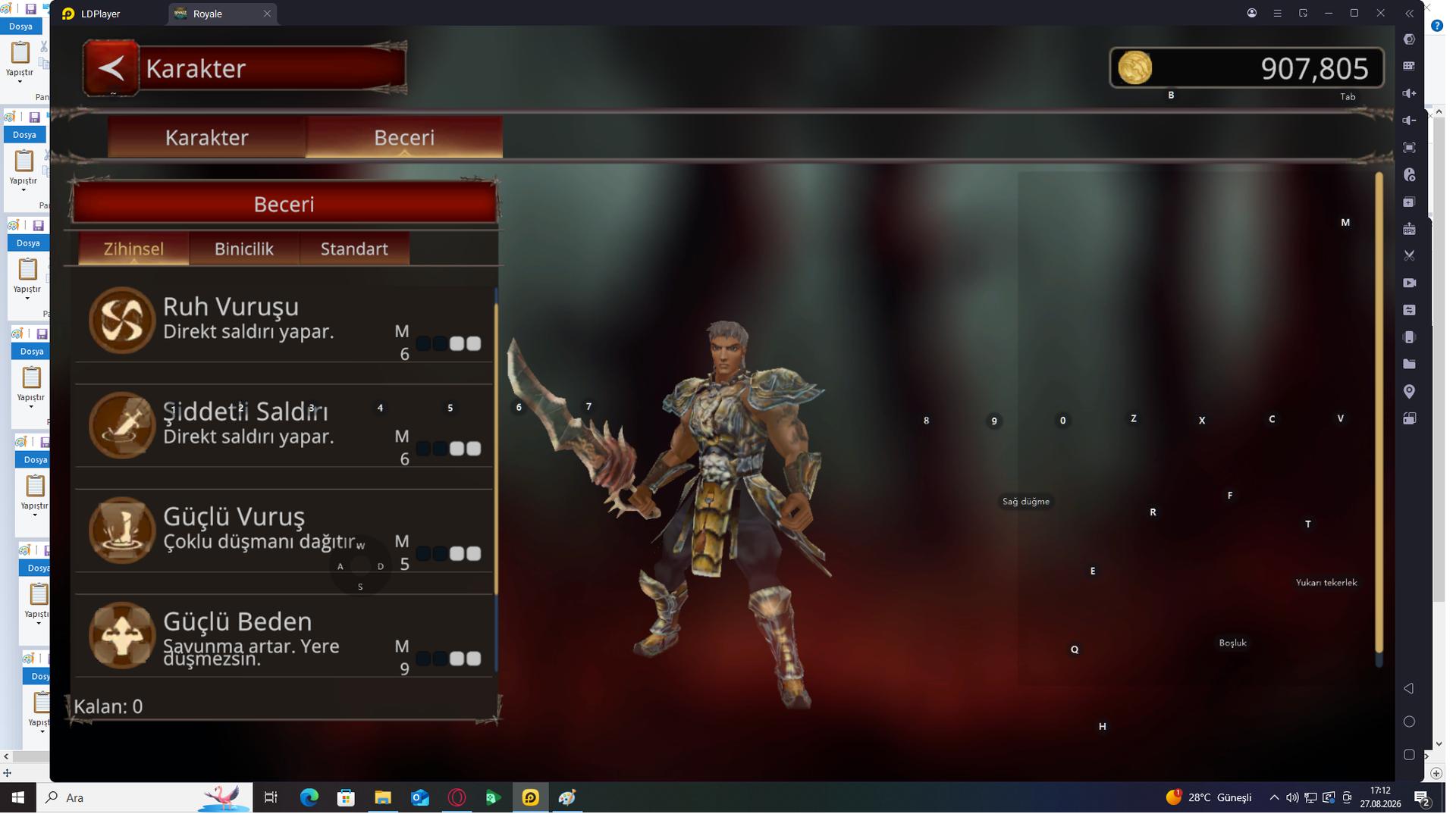Close the Royale tab
Screen dimensions: 1456x817
pos(267,14)
